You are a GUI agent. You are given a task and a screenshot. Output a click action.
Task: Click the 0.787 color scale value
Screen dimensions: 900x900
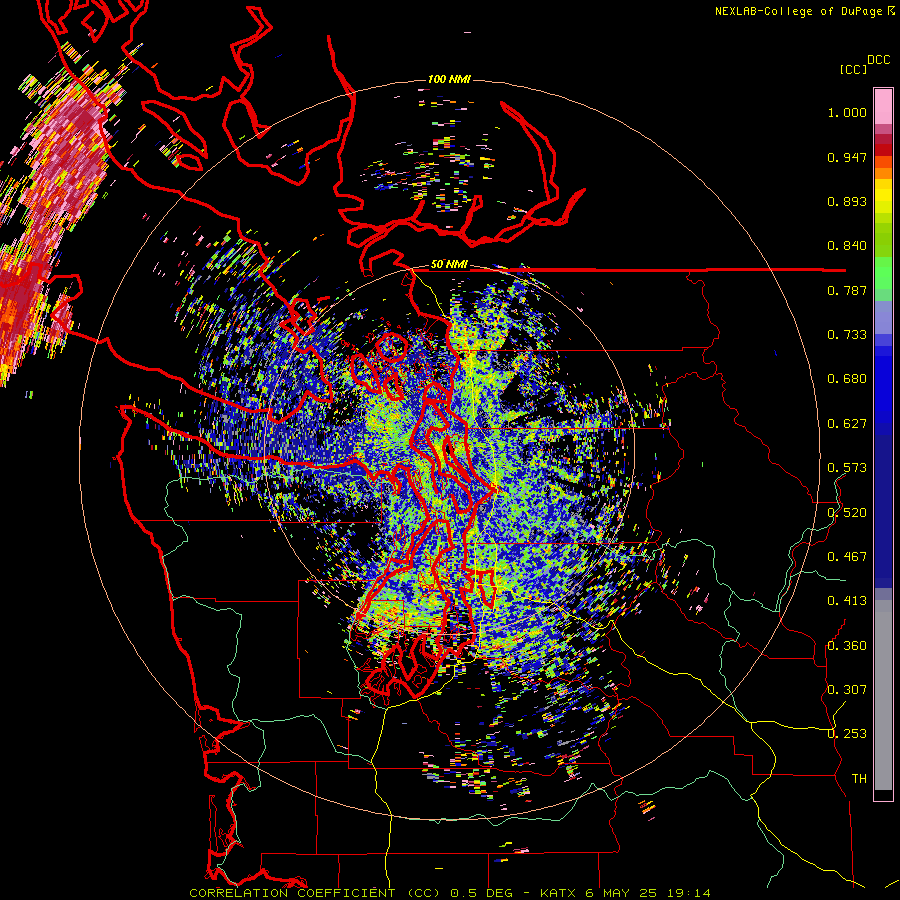tap(847, 290)
